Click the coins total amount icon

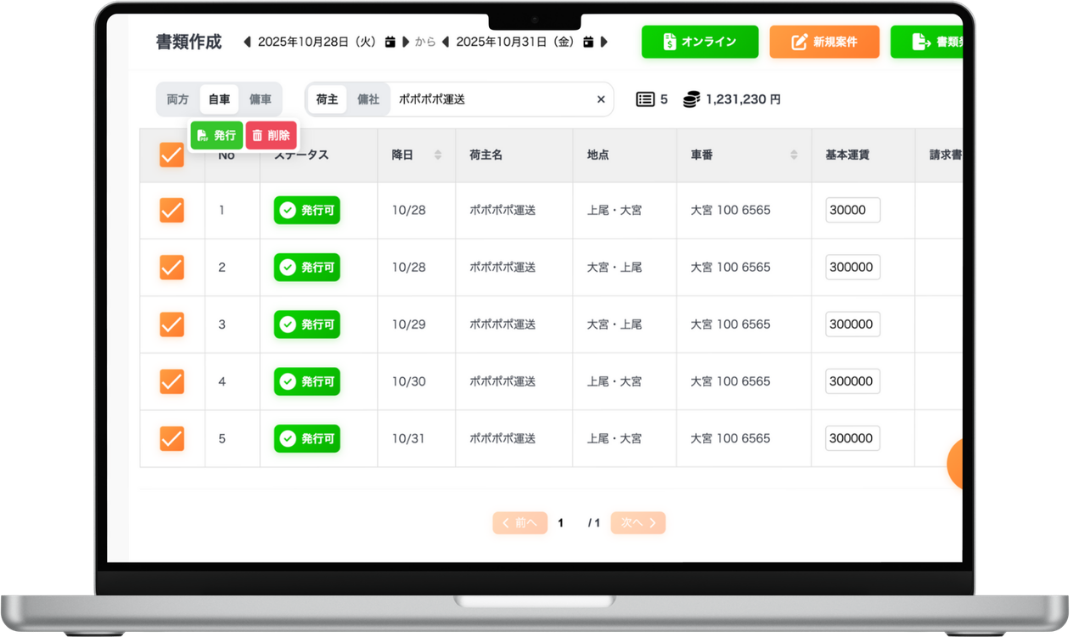(x=692, y=99)
